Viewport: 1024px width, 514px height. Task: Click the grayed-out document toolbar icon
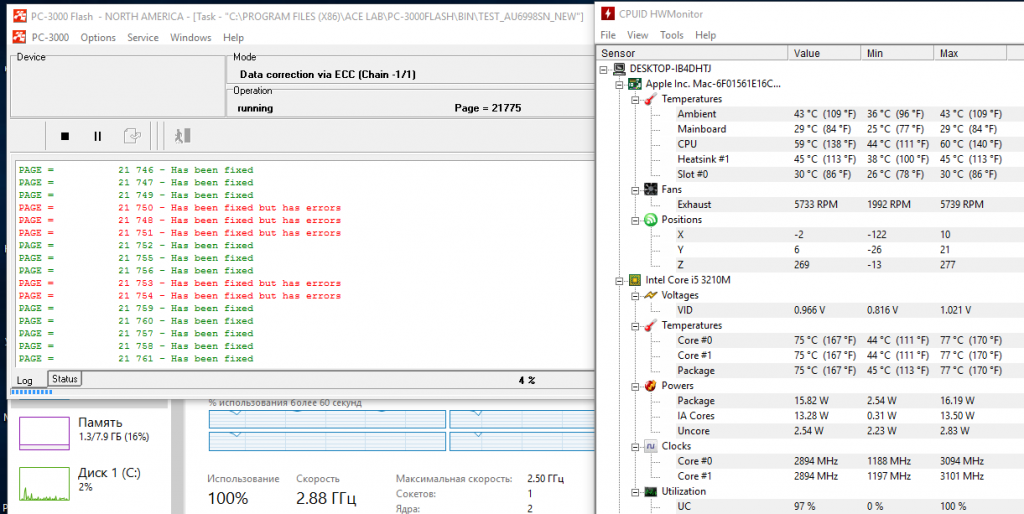tap(131, 136)
